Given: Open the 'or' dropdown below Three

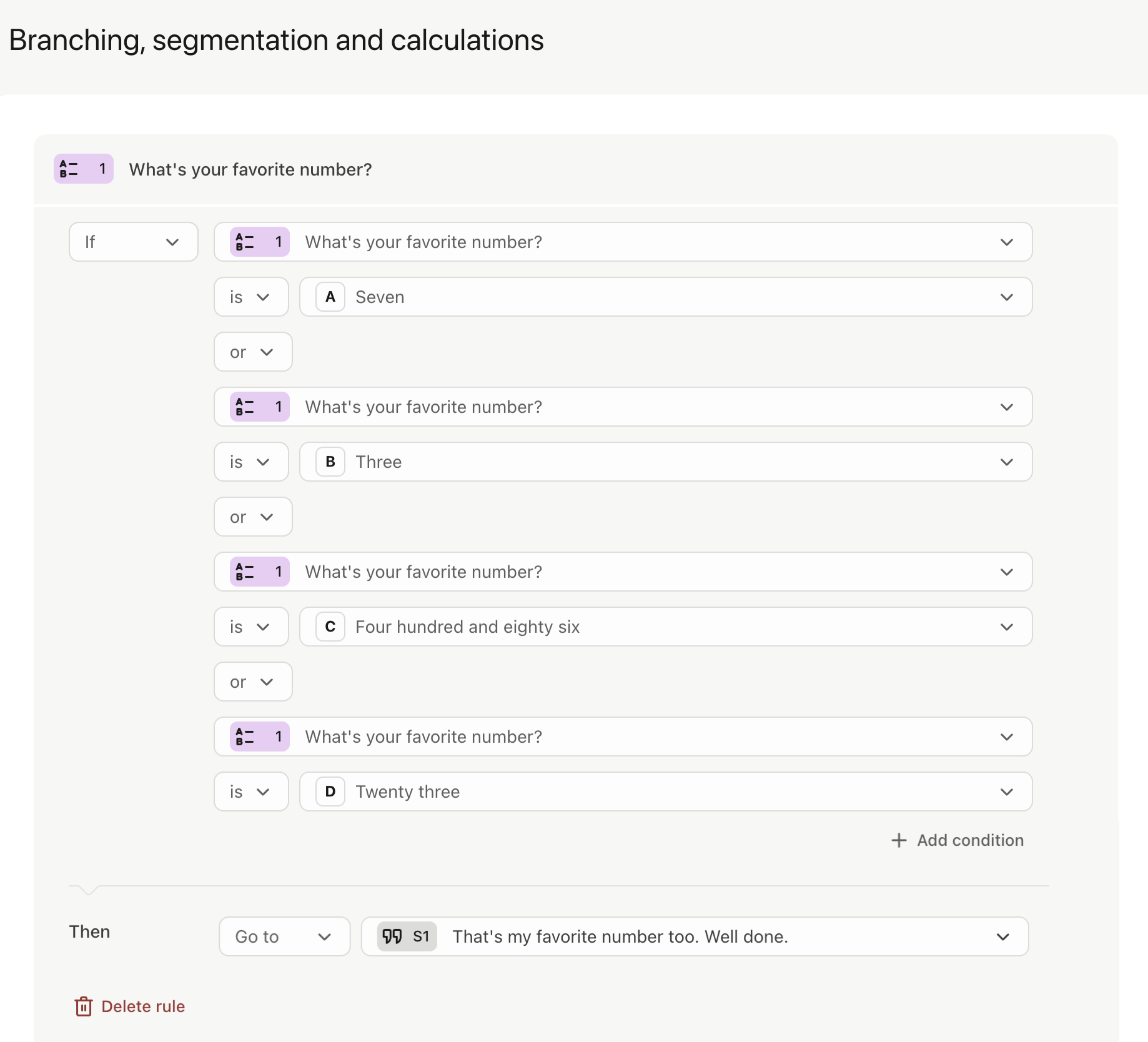Looking at the screenshot, I should [253, 517].
